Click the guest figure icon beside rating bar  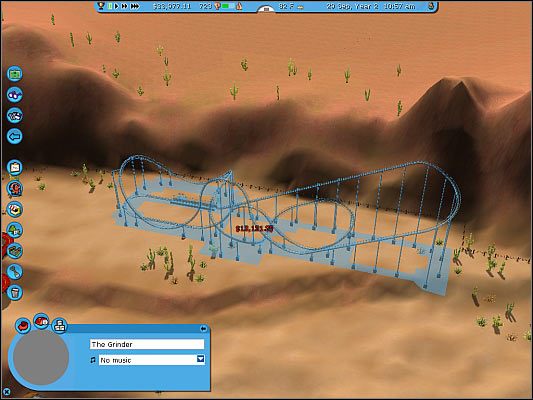point(239,6)
